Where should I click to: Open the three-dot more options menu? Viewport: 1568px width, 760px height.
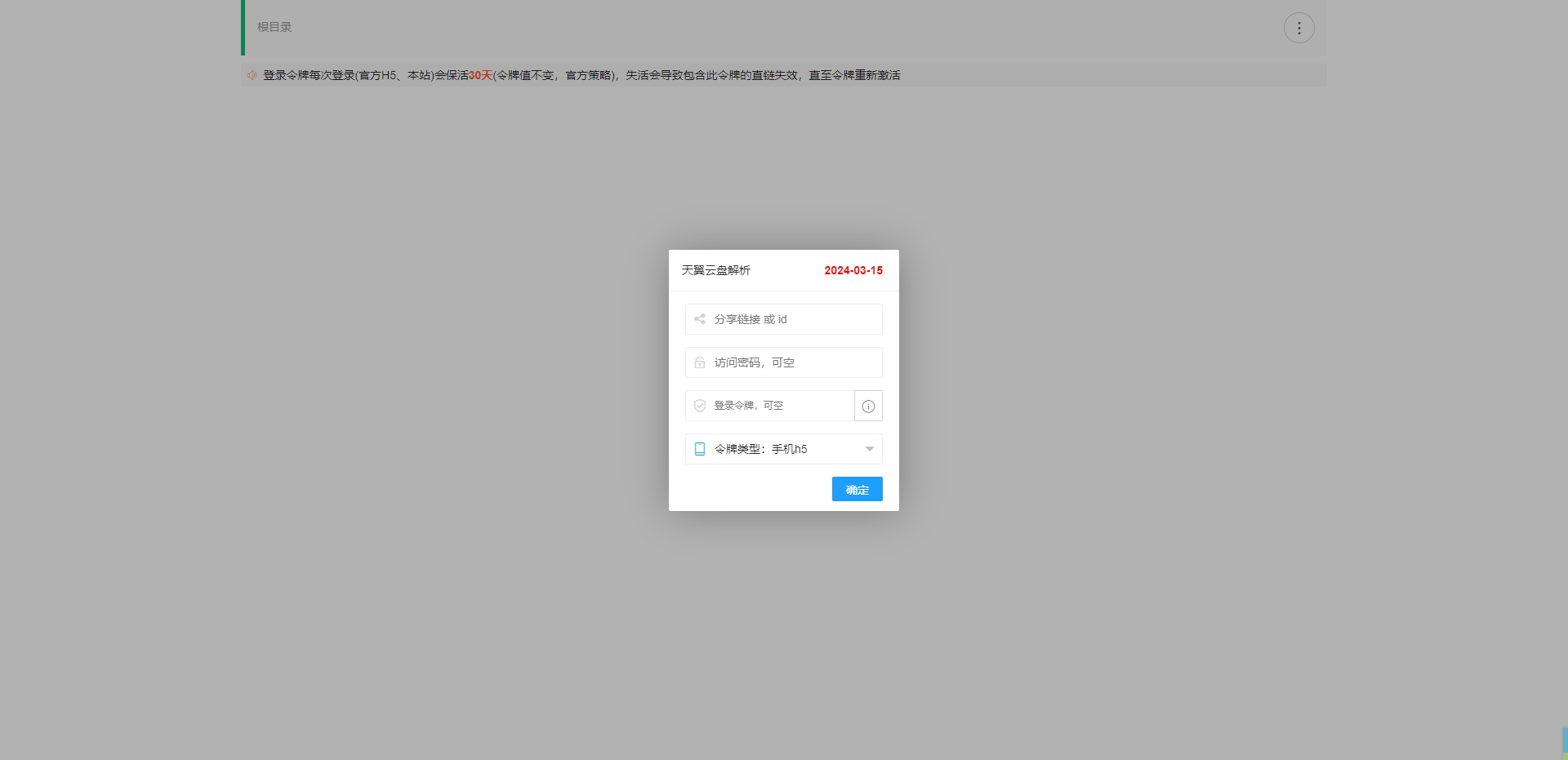[x=1298, y=28]
